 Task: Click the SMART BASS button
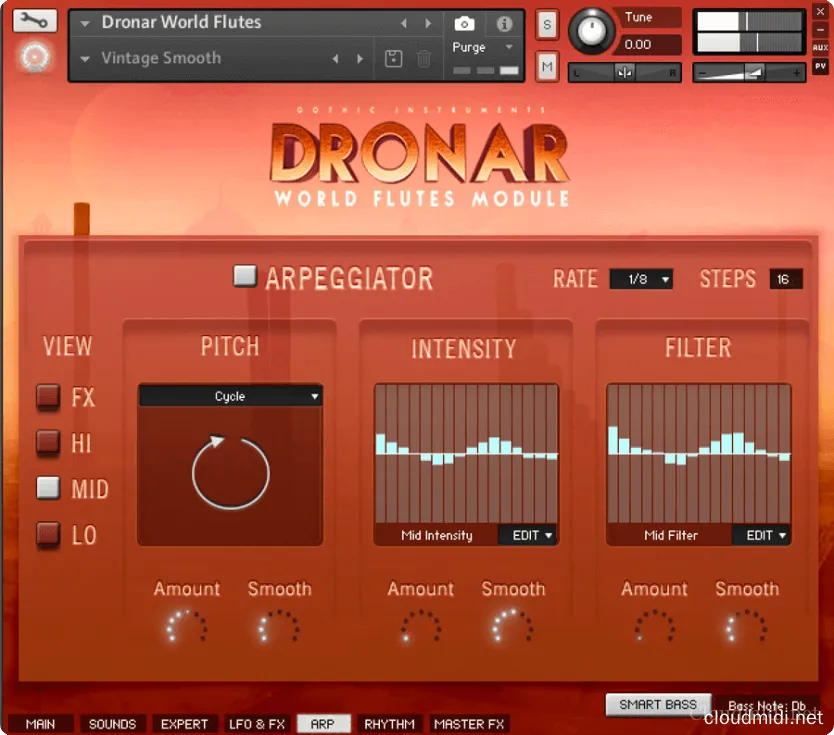658,705
